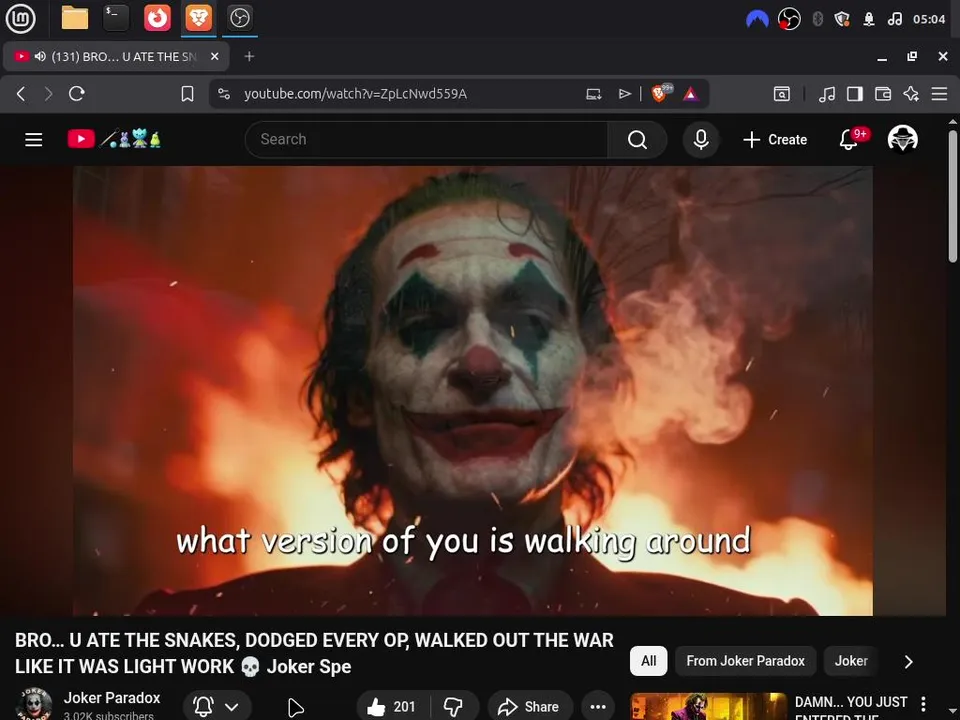This screenshot has height=720, width=960.
Task: Open recommended video thumbnail DAMN... YOU JUST
Action: point(708,707)
